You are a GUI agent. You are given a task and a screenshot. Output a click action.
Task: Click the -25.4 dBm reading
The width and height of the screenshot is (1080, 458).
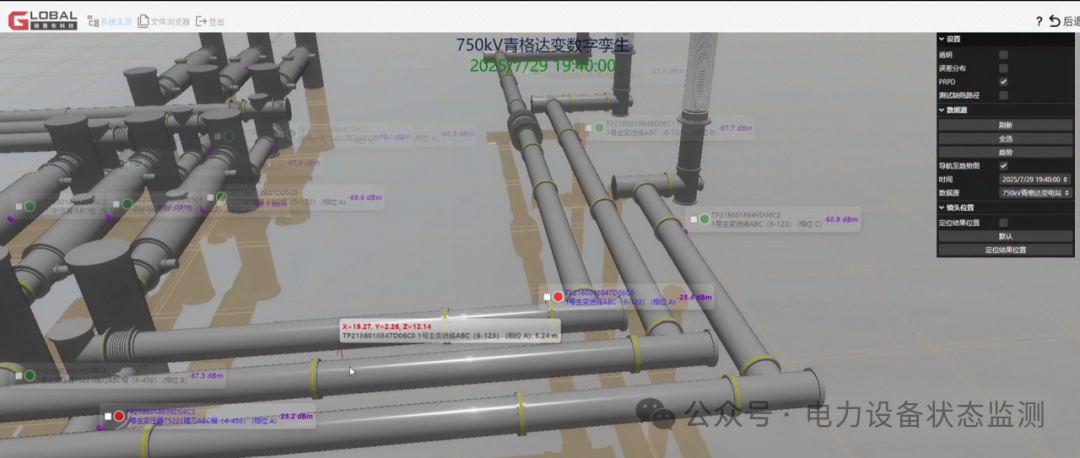[x=694, y=298]
